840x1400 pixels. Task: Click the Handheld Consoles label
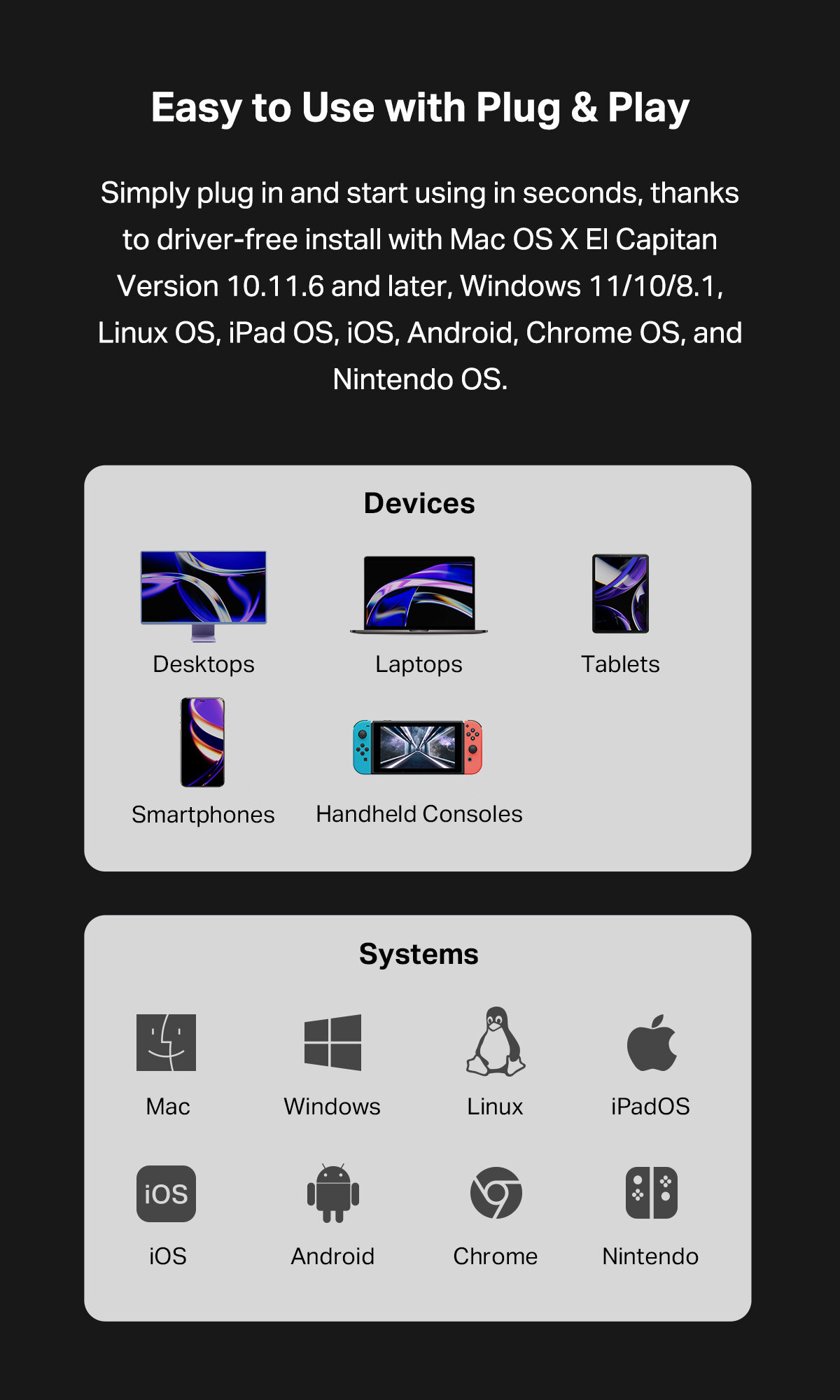coord(419,814)
